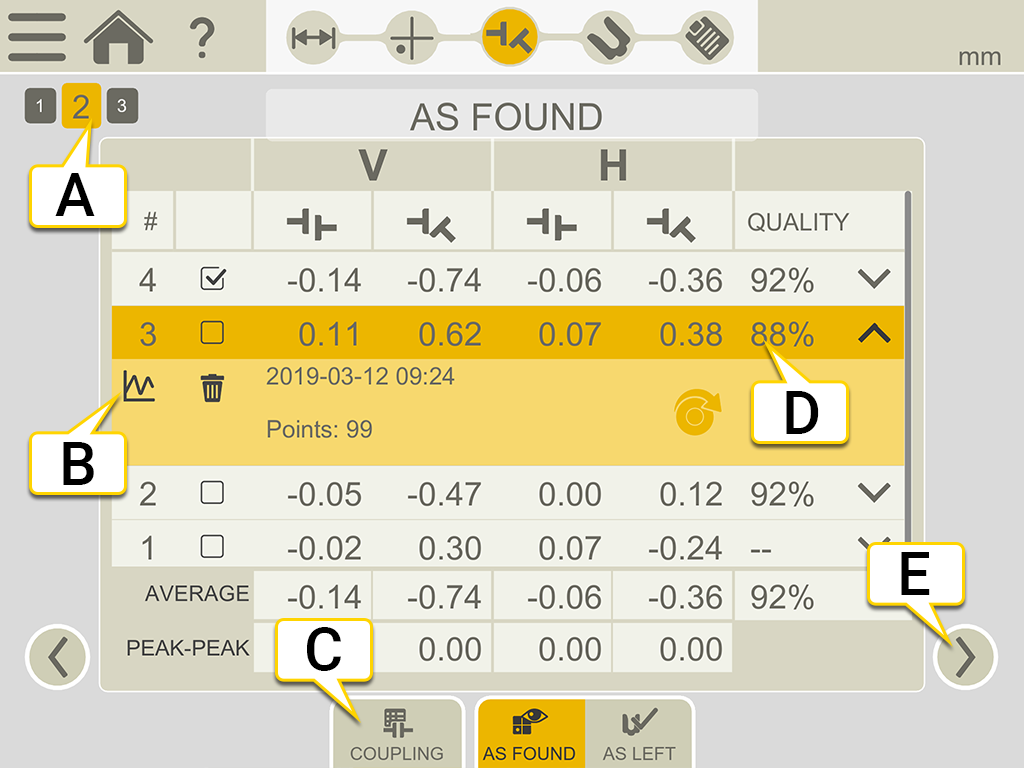Check the box for measurement 2

pos(213,493)
